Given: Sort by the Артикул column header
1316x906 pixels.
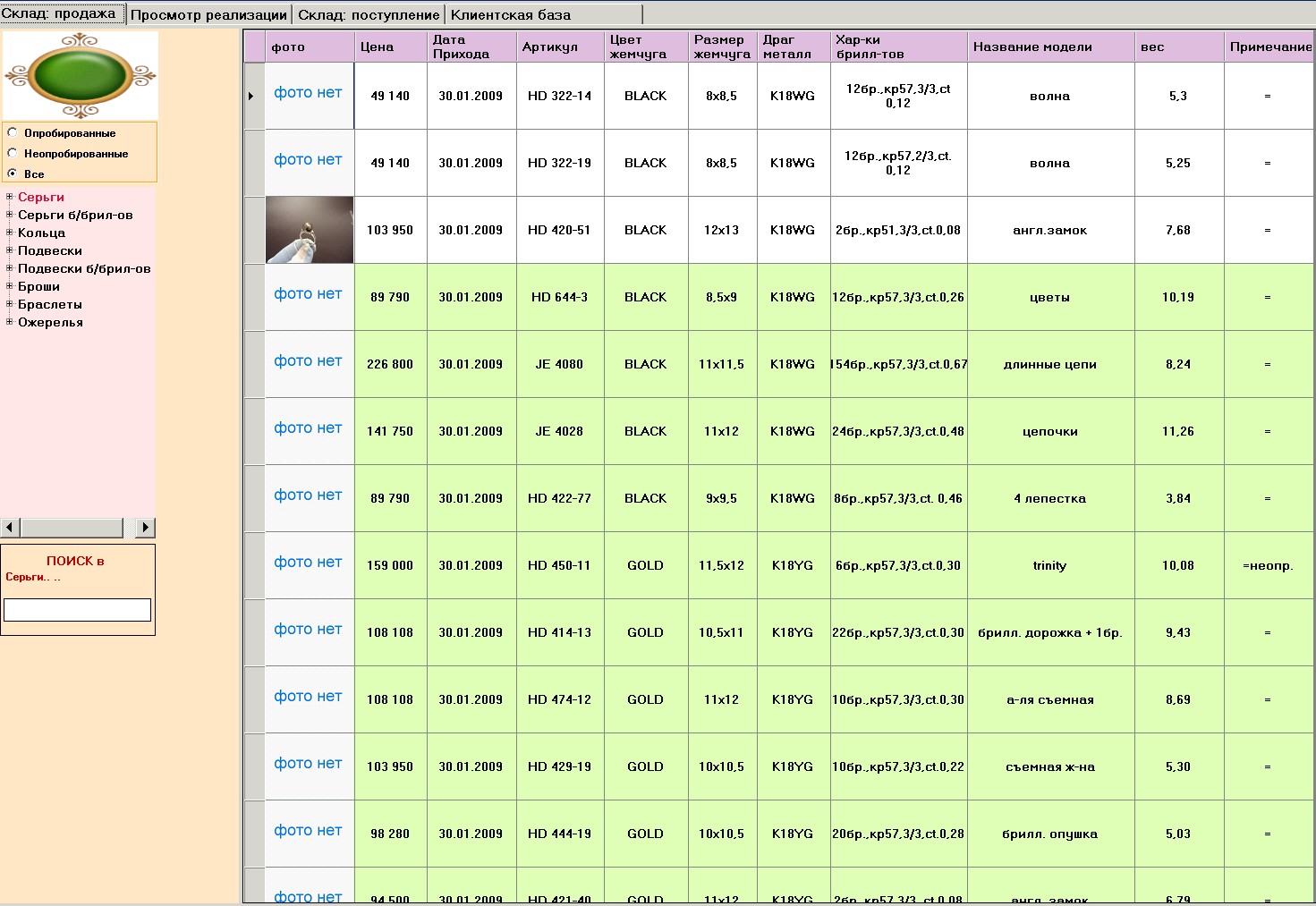Looking at the screenshot, I should [560, 47].
